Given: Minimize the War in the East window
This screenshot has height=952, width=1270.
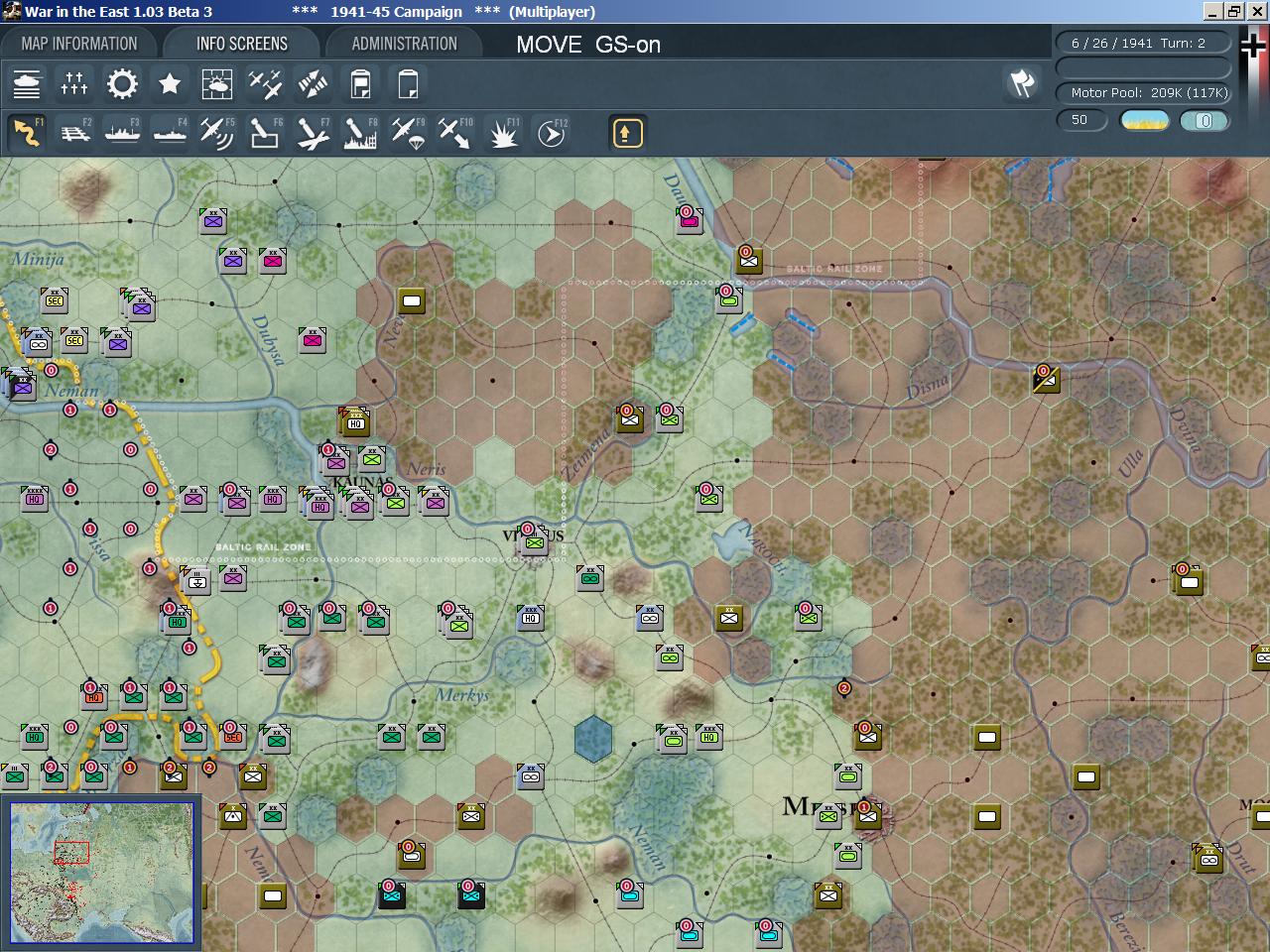Looking at the screenshot, I should coord(1213,11).
